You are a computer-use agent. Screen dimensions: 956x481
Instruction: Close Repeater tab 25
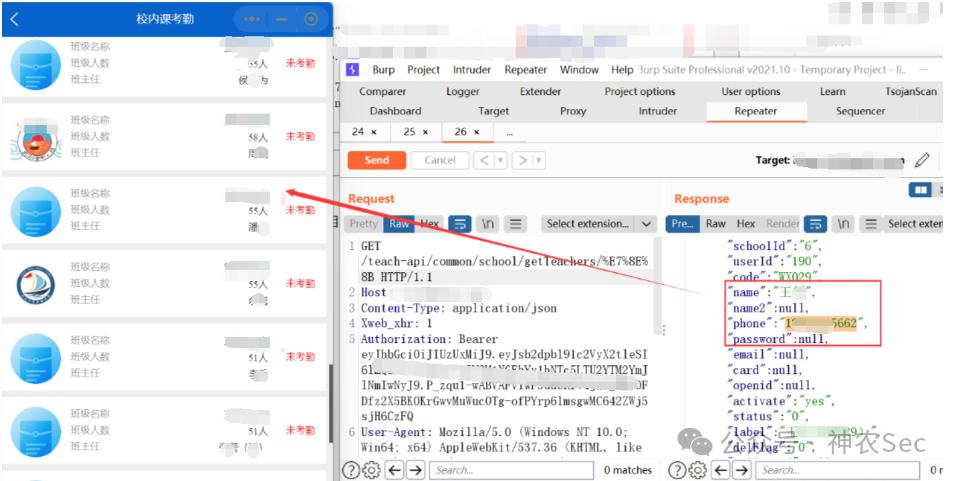point(425,132)
